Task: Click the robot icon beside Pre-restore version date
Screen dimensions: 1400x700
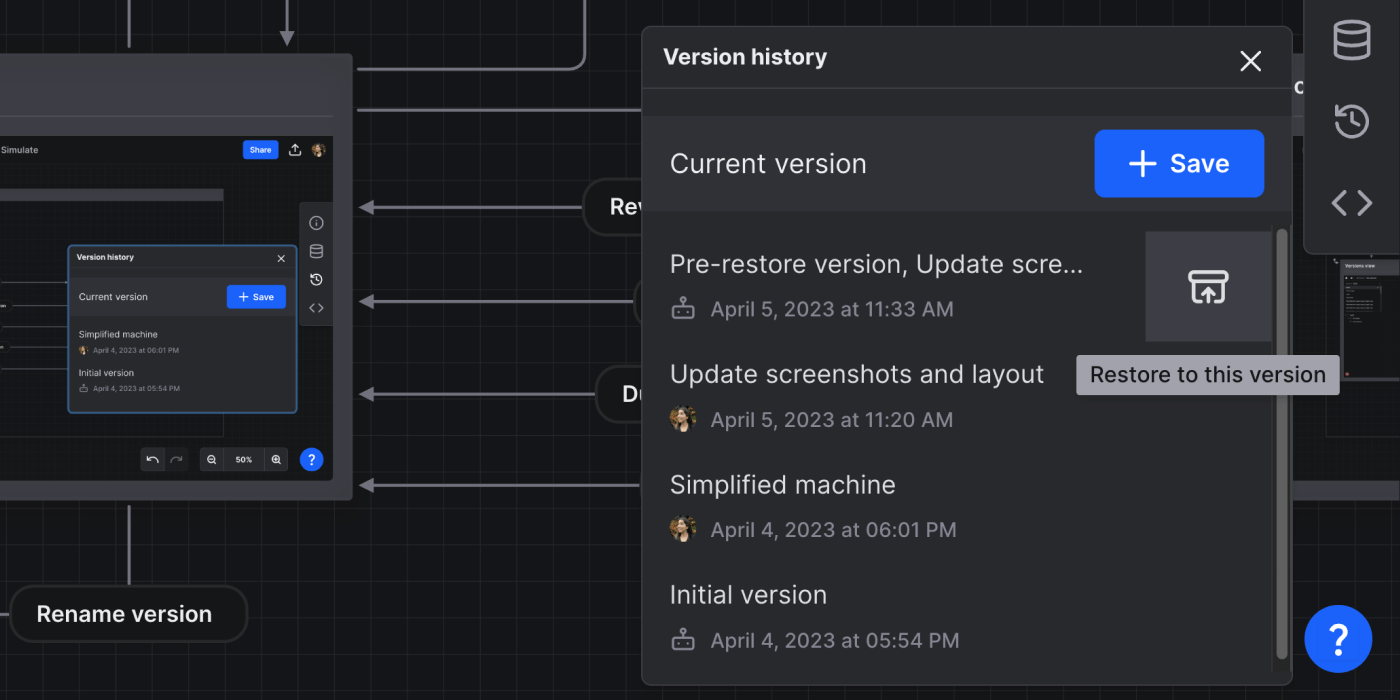Action: 683,309
